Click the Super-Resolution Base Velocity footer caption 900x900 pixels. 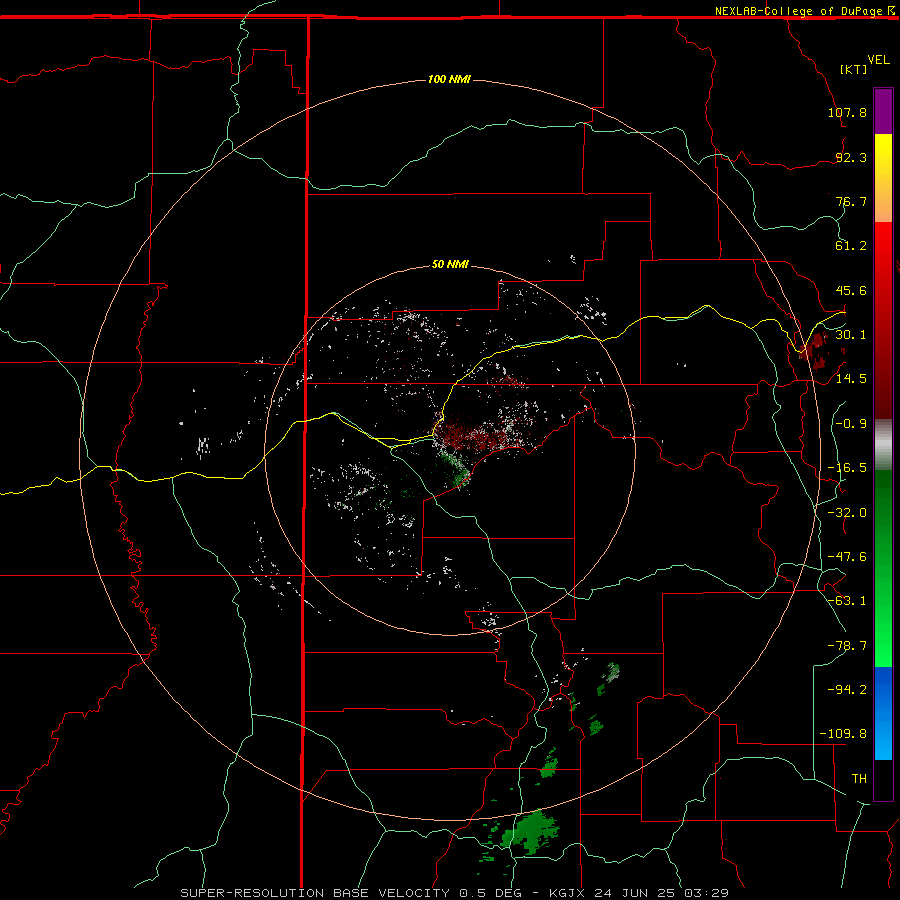click(455, 893)
